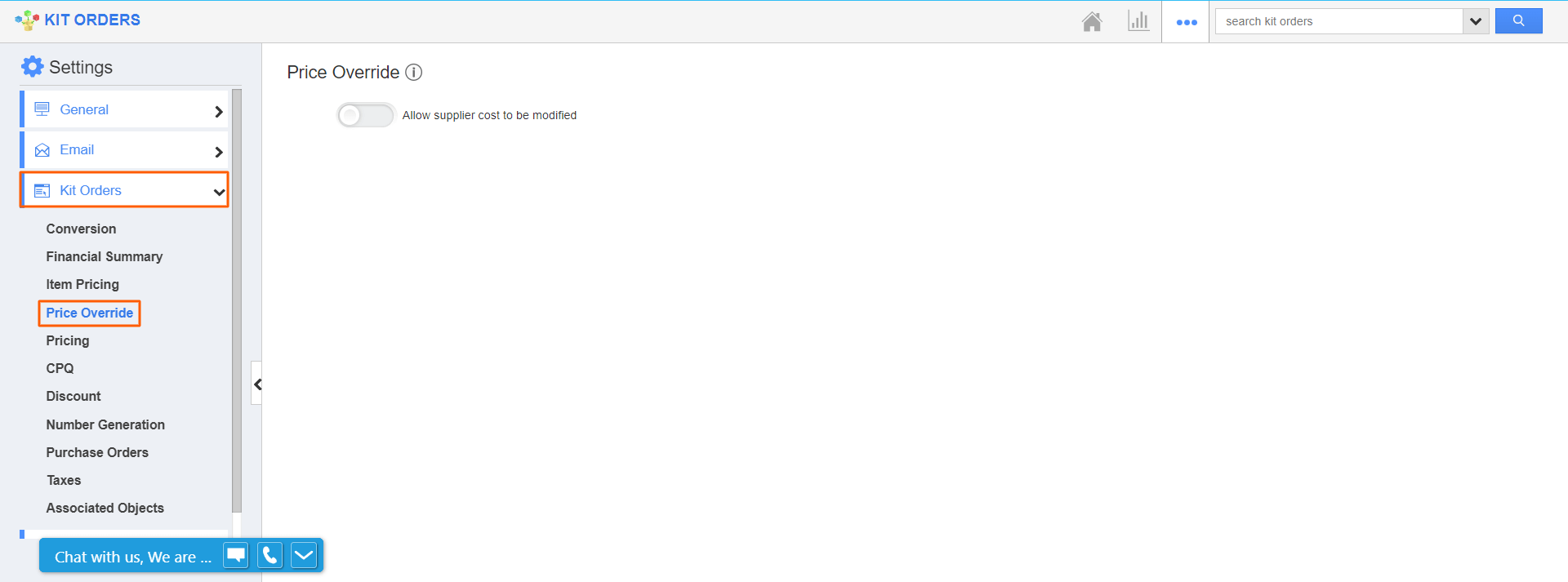Image resolution: width=1568 pixels, height=582 pixels.
Task: Toggle Allow supplier cost to be modified
Action: coord(366,115)
